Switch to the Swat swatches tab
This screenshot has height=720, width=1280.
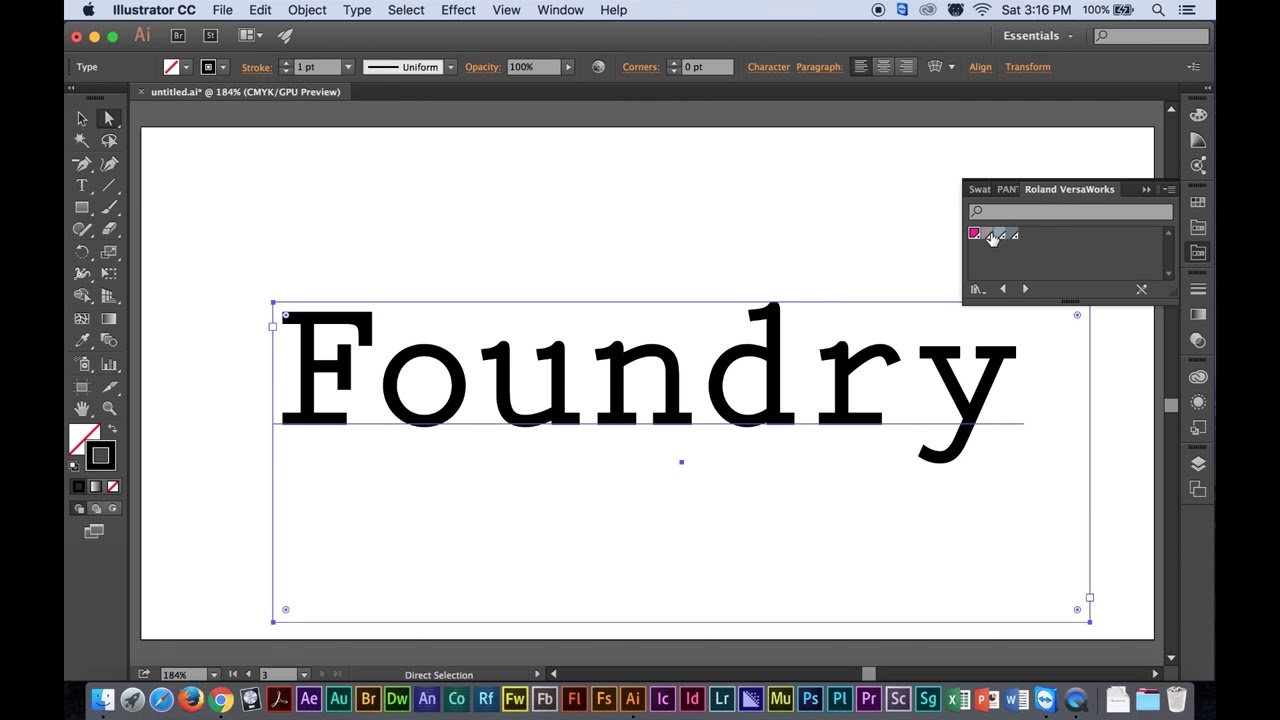point(979,189)
